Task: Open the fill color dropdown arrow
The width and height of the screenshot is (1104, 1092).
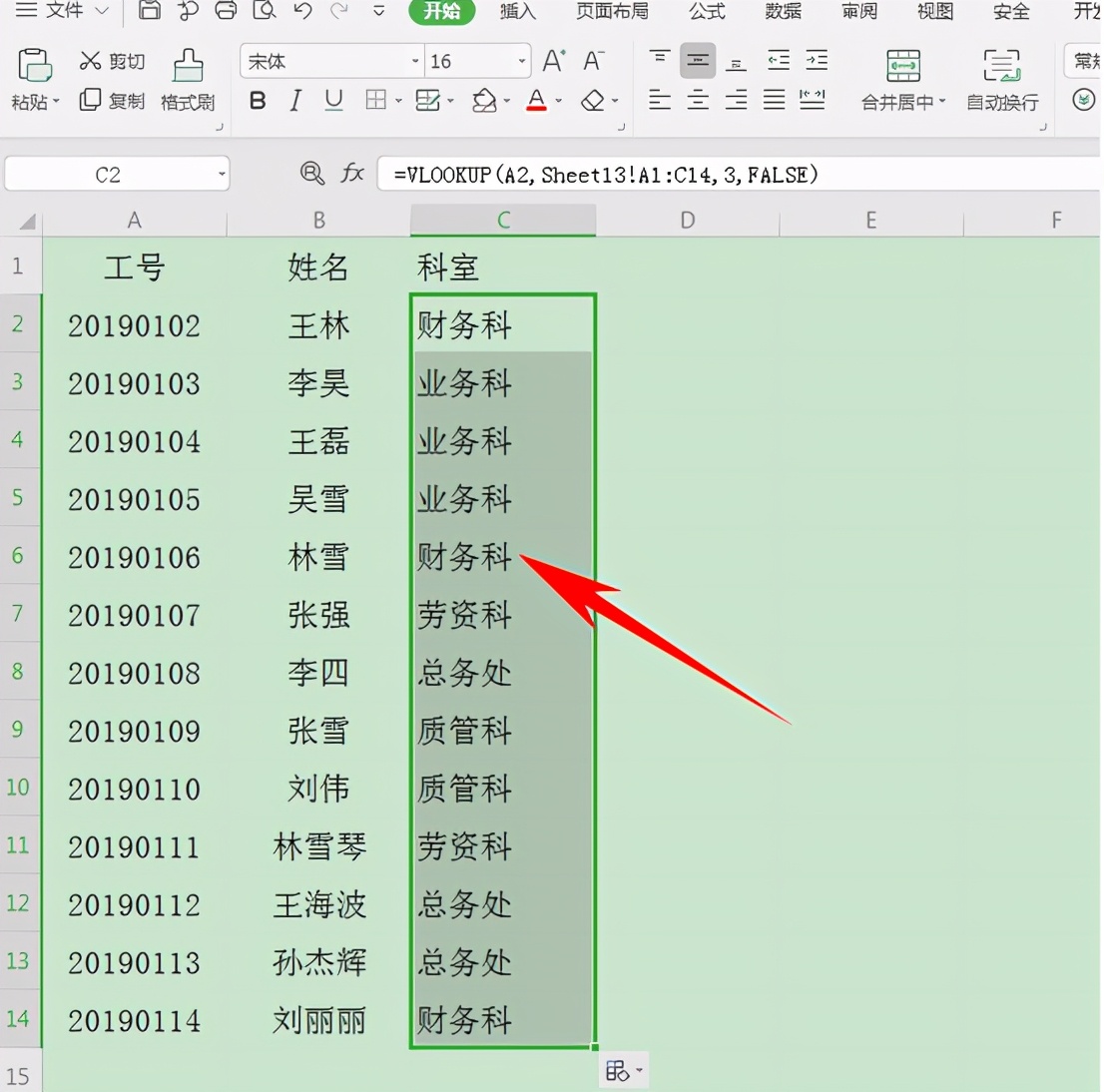Action: click(506, 101)
